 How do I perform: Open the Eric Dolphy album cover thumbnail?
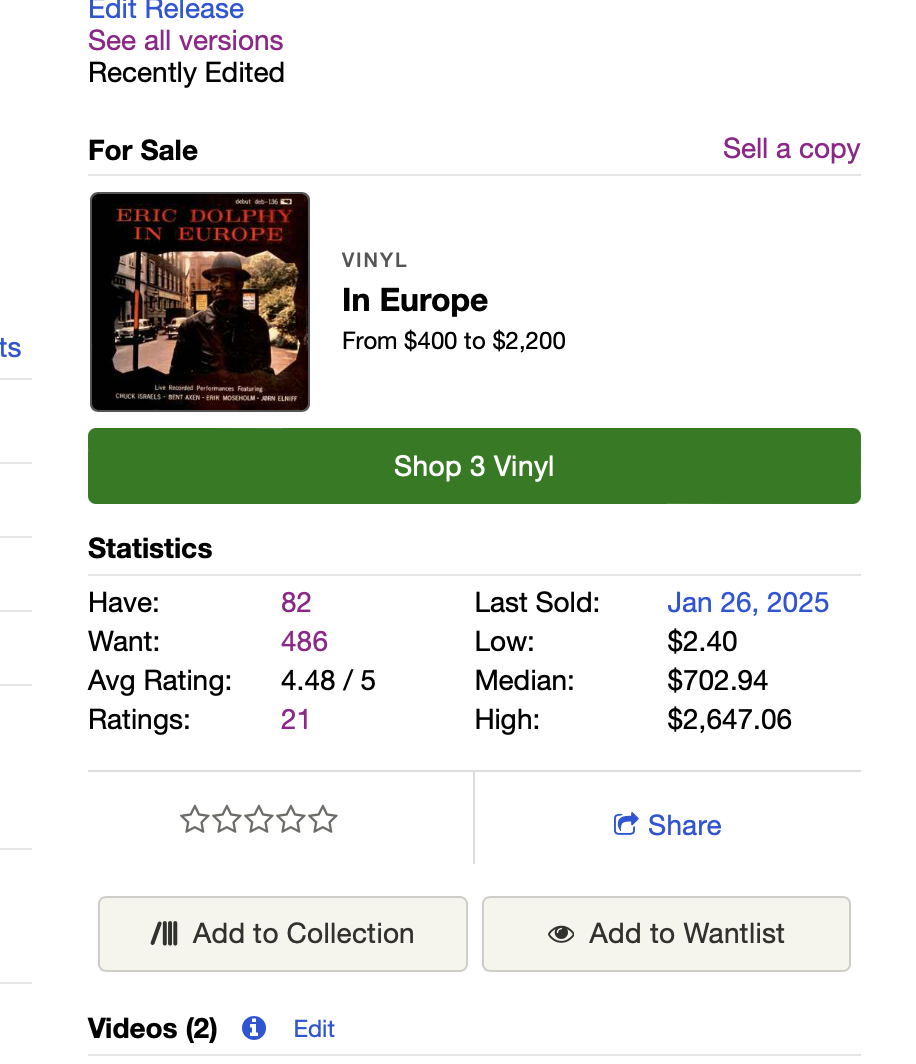point(200,302)
